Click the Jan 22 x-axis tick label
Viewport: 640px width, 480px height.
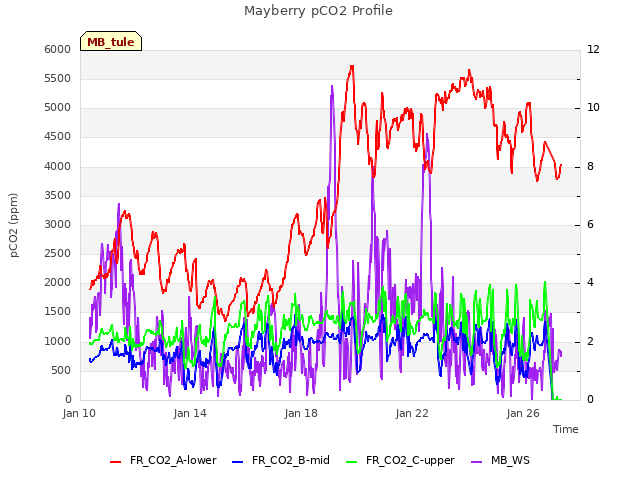(x=412, y=413)
